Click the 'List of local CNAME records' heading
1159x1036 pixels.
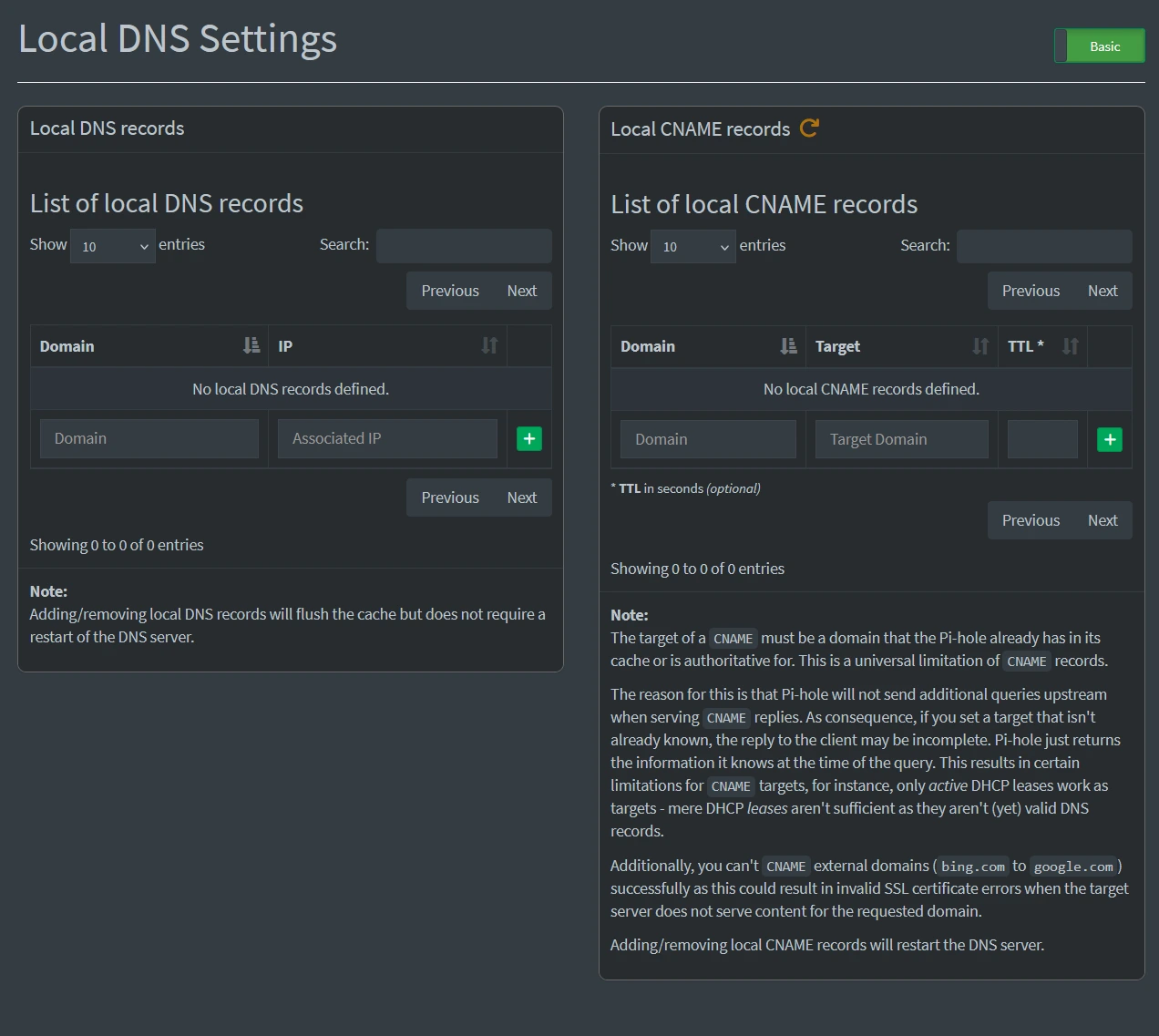point(764,204)
